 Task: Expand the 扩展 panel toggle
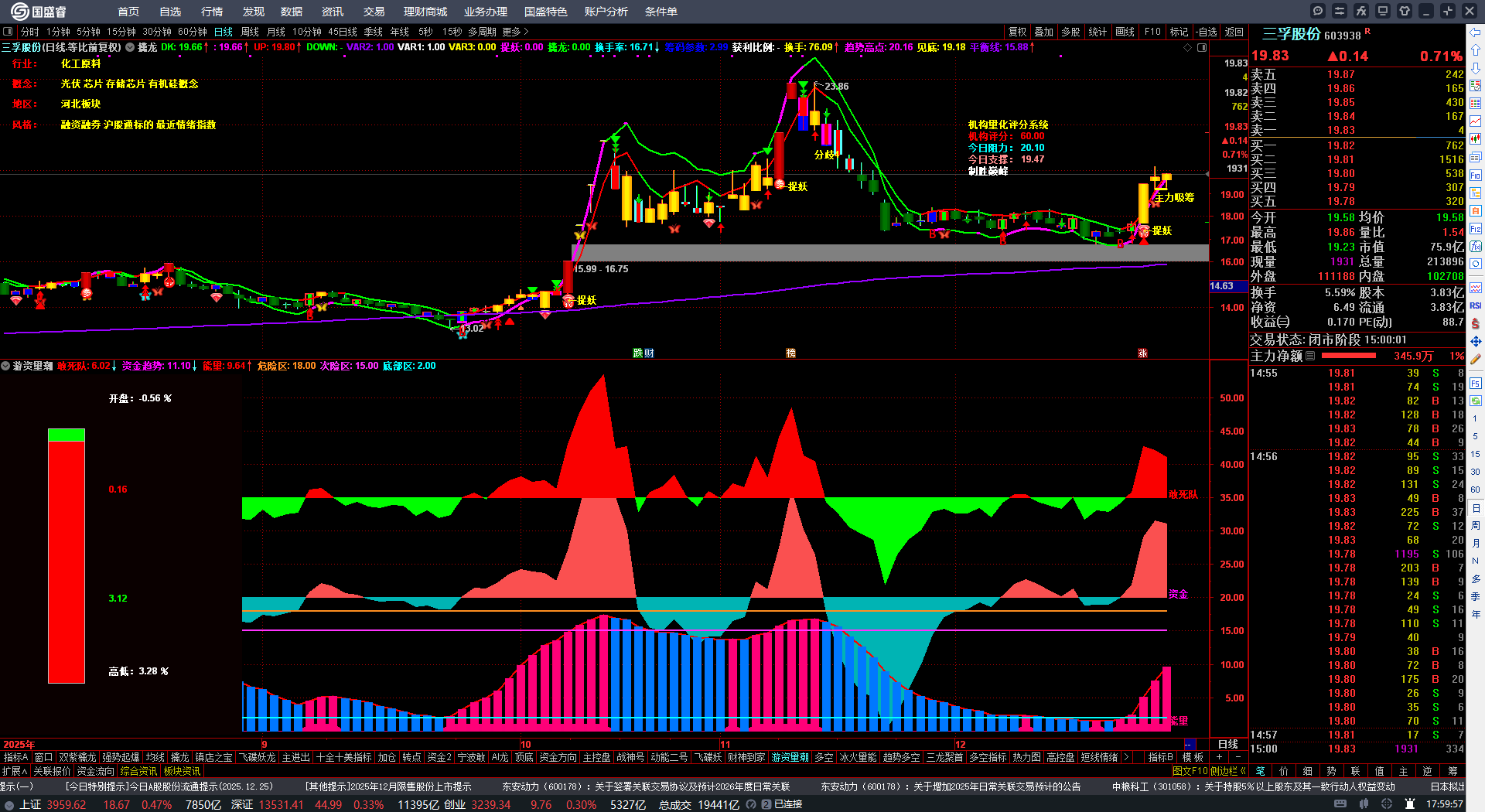(15, 771)
